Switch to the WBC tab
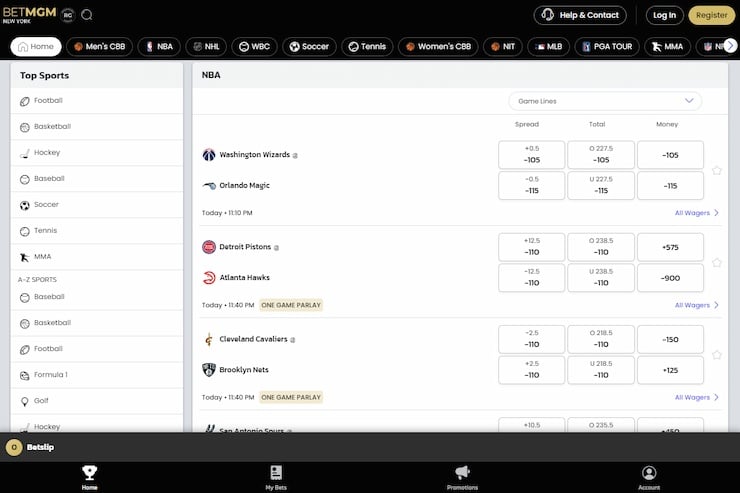This screenshot has height=493, width=740. (254, 47)
